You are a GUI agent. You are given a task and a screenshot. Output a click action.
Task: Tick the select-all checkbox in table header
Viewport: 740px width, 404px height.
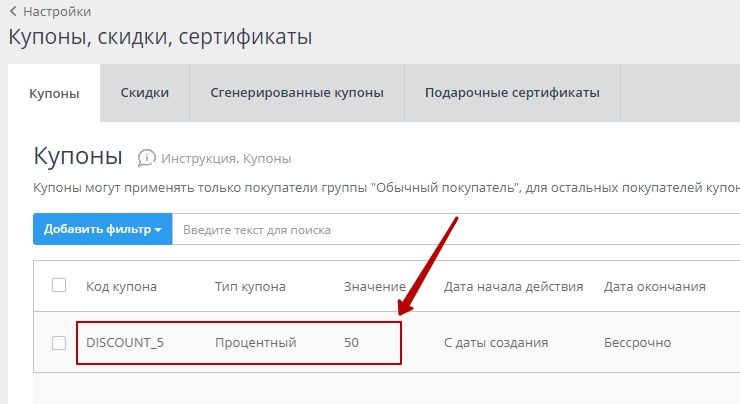click(x=59, y=286)
